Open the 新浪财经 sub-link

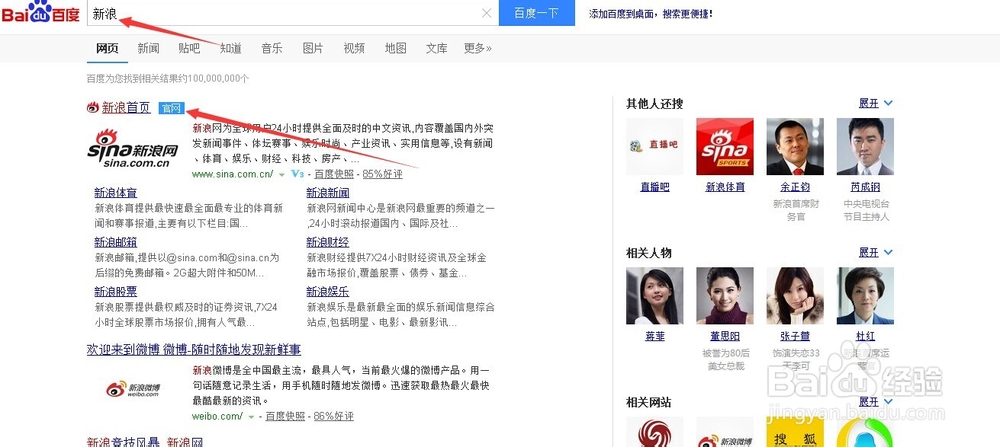pyautogui.click(x=328, y=242)
